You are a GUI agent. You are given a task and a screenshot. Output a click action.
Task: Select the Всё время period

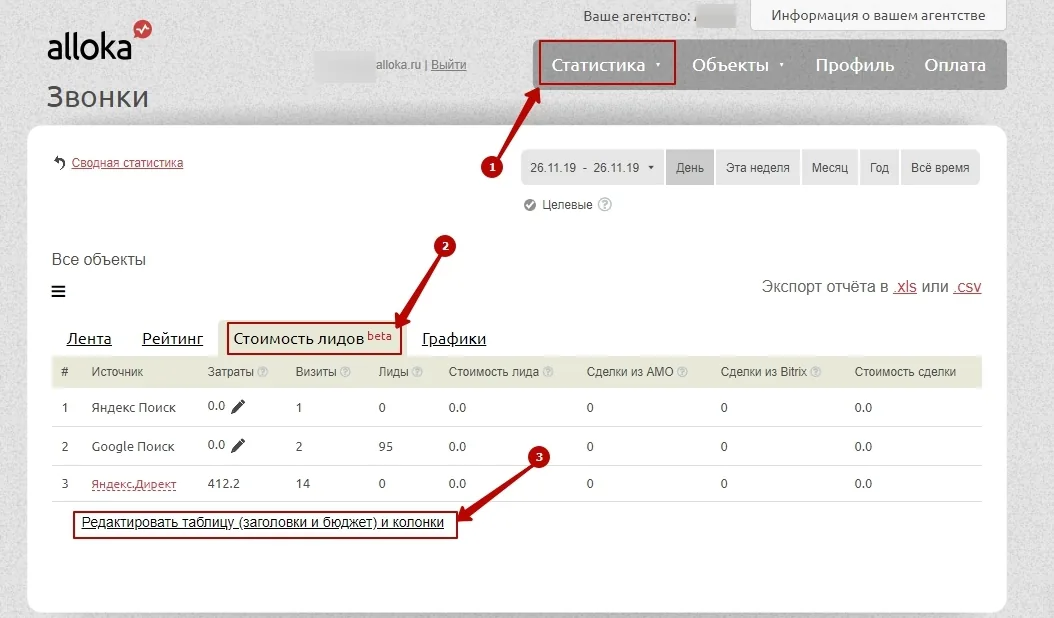click(940, 167)
